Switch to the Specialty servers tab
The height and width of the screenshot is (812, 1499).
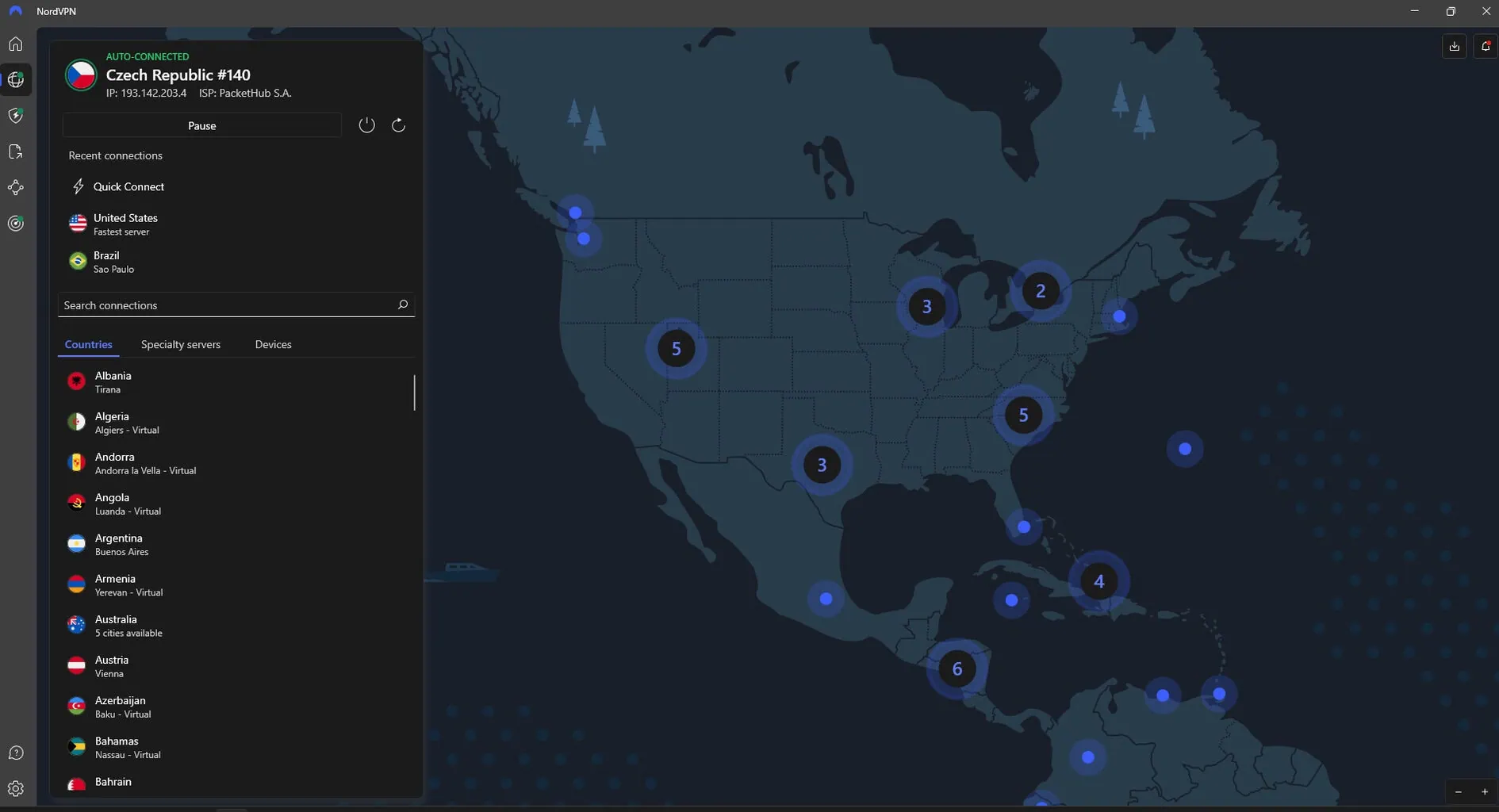pyautogui.click(x=181, y=344)
